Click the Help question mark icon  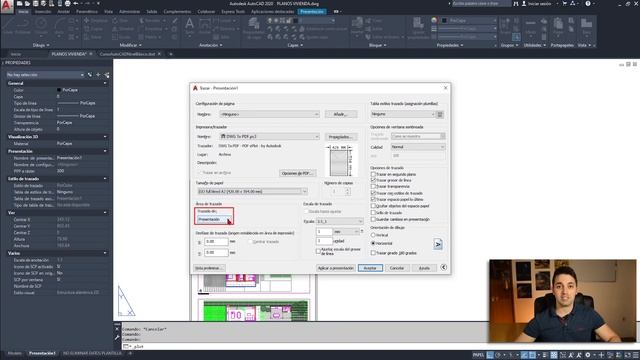click(588, 4)
